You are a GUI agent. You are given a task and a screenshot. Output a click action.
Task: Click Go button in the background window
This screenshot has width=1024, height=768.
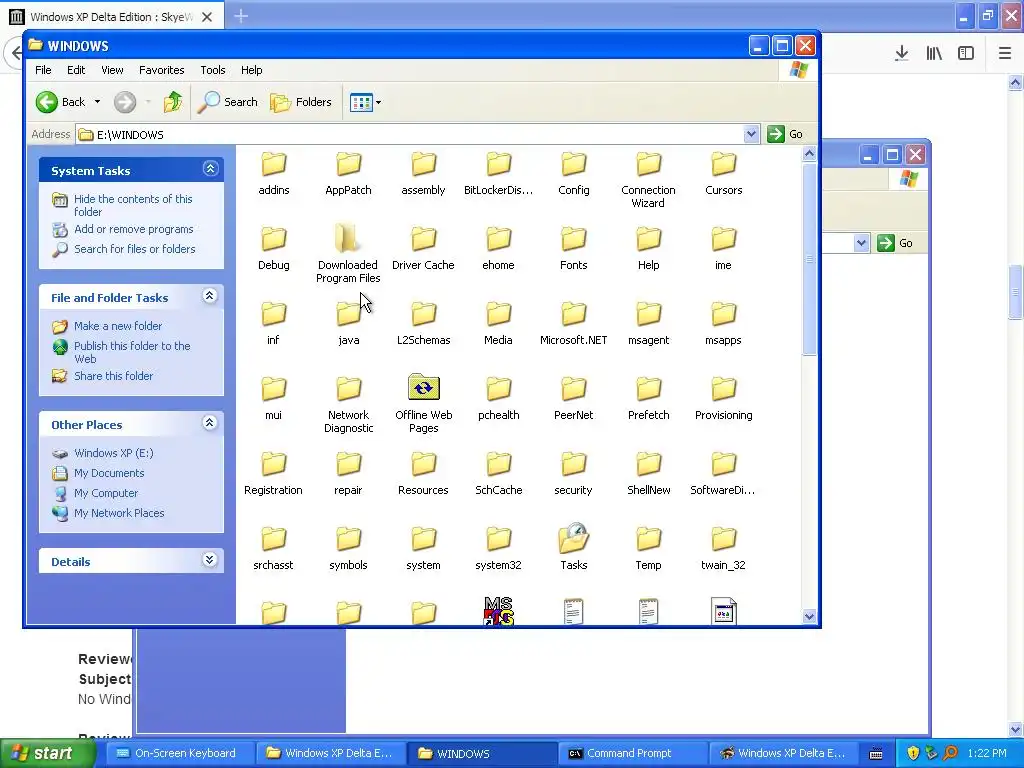(x=895, y=243)
